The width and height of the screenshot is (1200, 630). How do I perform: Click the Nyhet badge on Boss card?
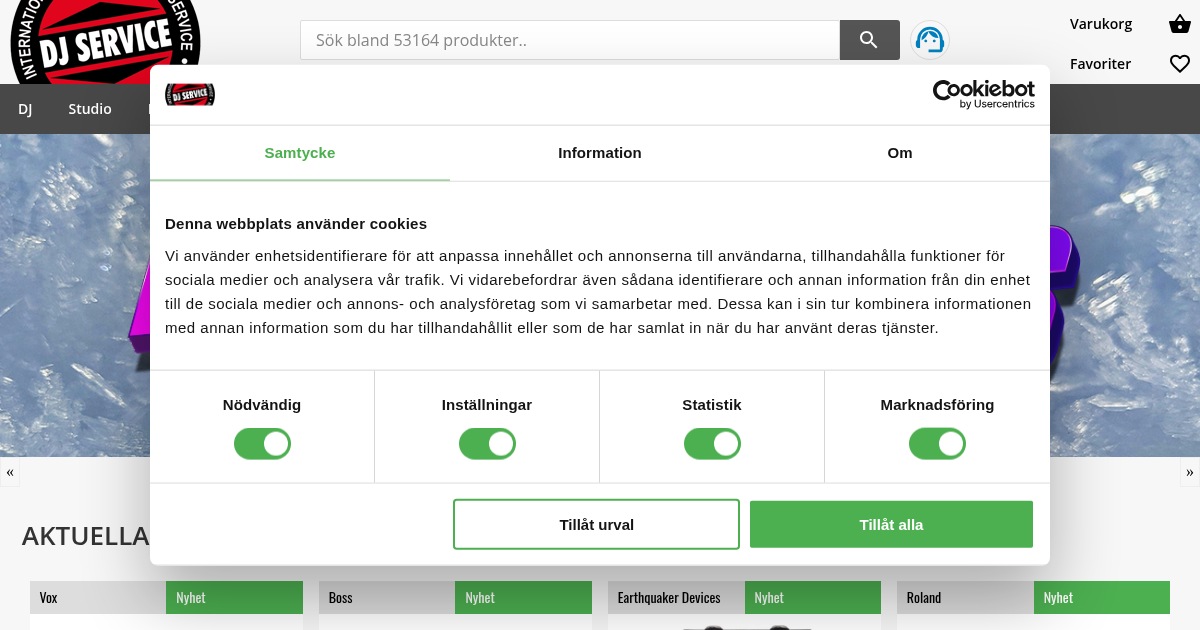(x=523, y=598)
